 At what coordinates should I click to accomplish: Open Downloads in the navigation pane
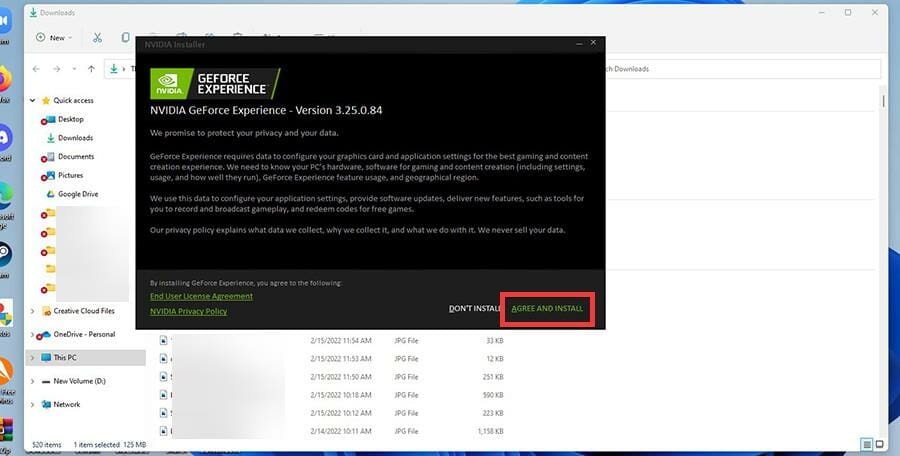pos(75,138)
